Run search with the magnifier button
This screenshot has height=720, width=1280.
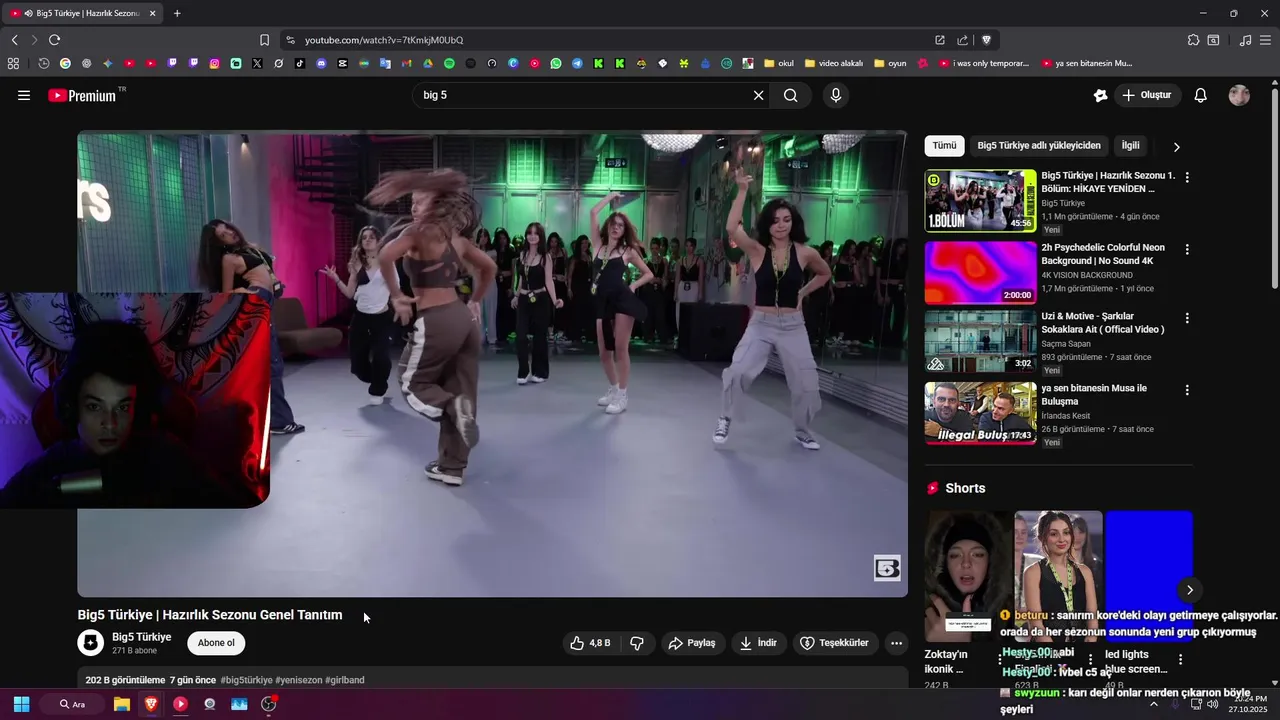pos(791,95)
